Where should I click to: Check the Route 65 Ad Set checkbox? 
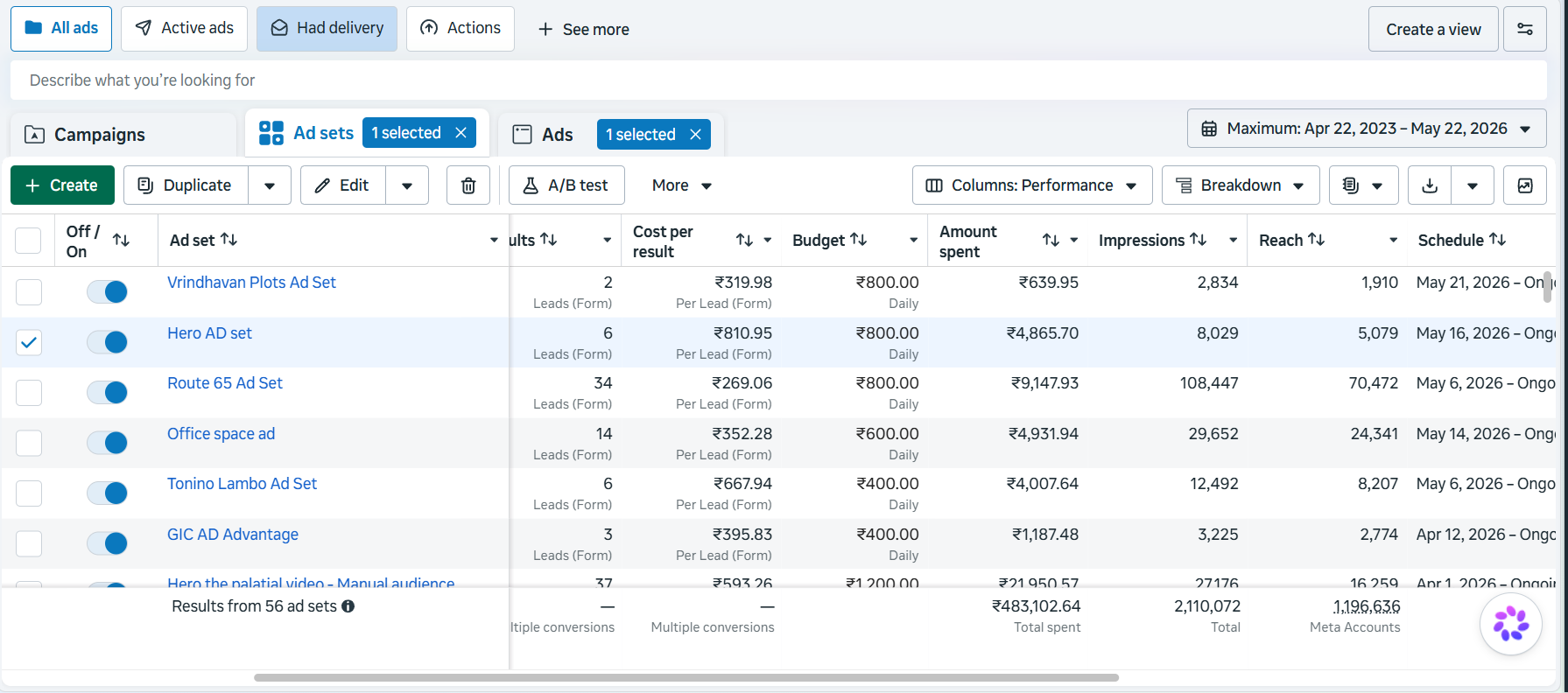tap(29, 392)
